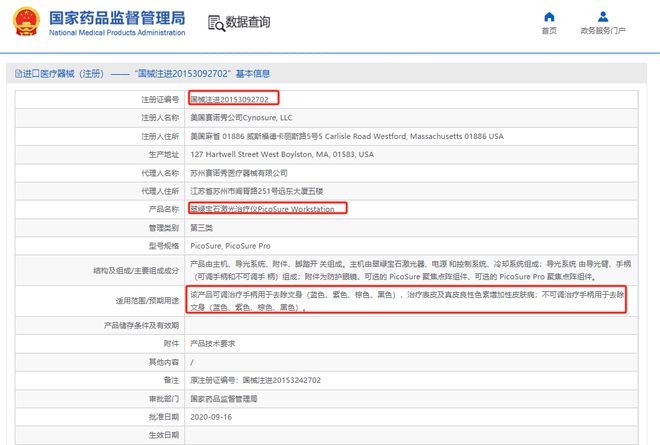Click the 适用范围/预期用途 label
This screenshot has height=445, width=660.
[147, 301]
